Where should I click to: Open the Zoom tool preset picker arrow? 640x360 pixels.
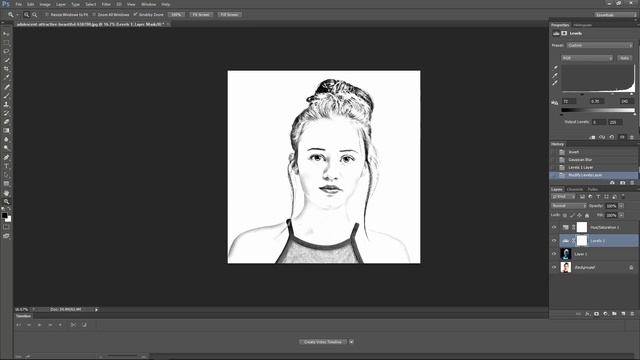tap(18, 15)
